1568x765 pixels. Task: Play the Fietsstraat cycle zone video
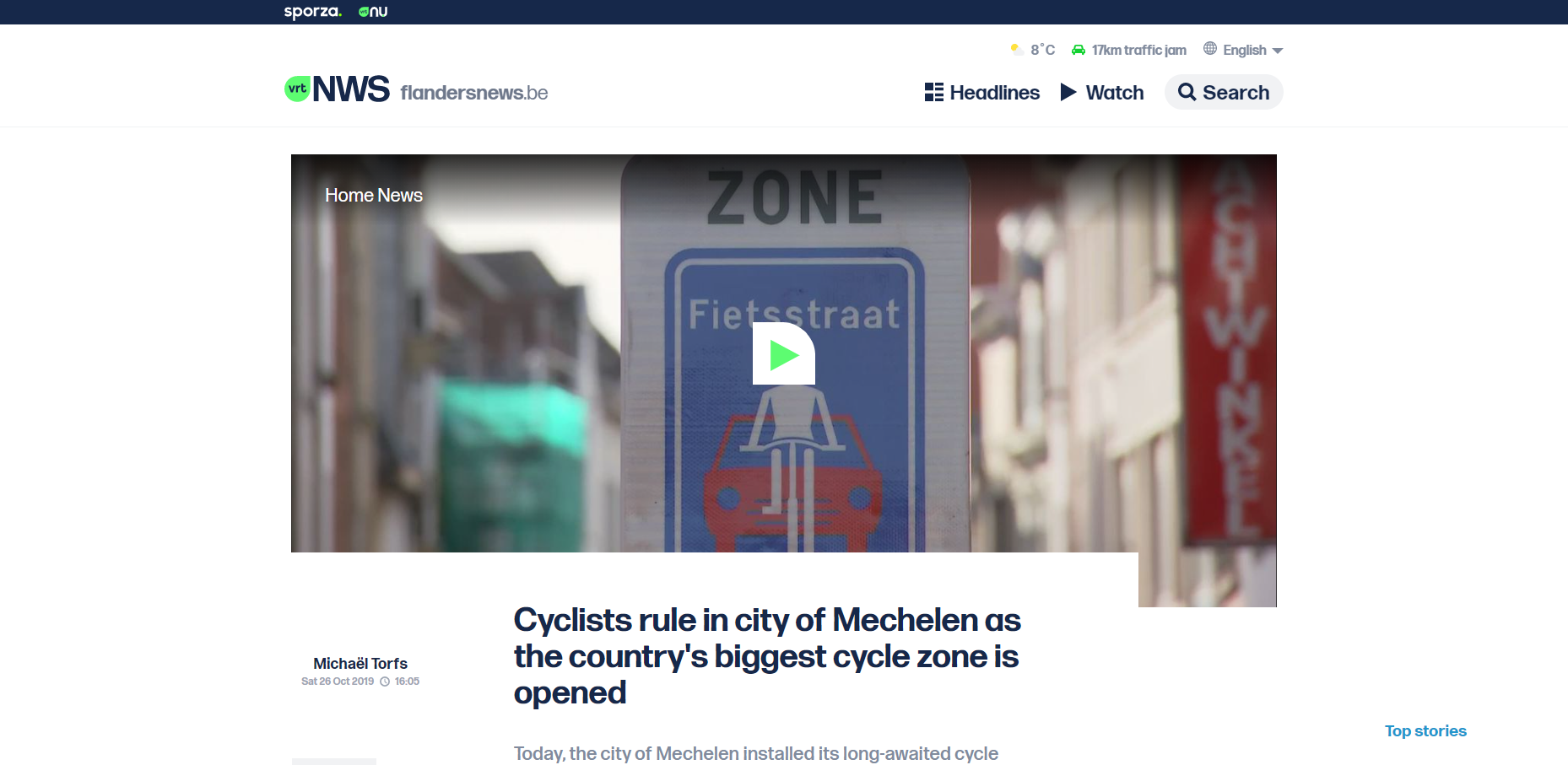coord(783,354)
